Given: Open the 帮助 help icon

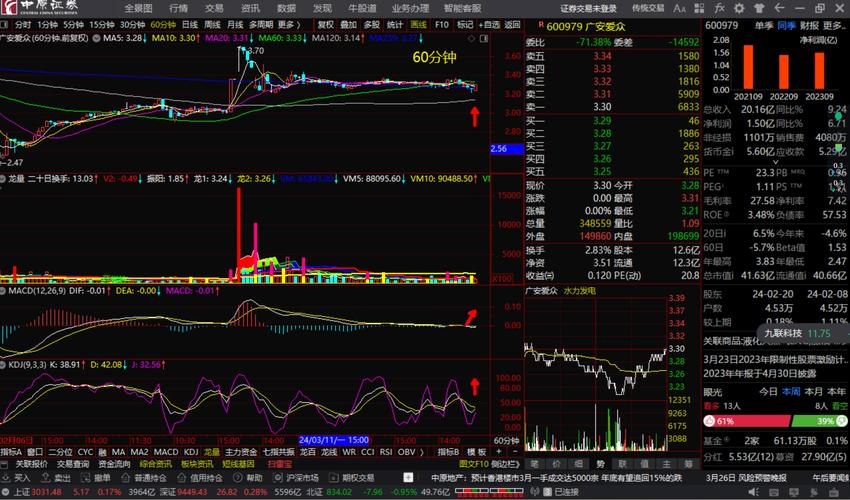Looking at the screenshot, I should coord(248,478).
